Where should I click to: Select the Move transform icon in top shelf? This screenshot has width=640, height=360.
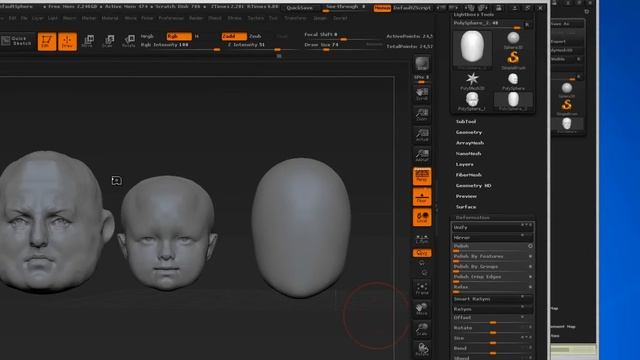pos(88,41)
